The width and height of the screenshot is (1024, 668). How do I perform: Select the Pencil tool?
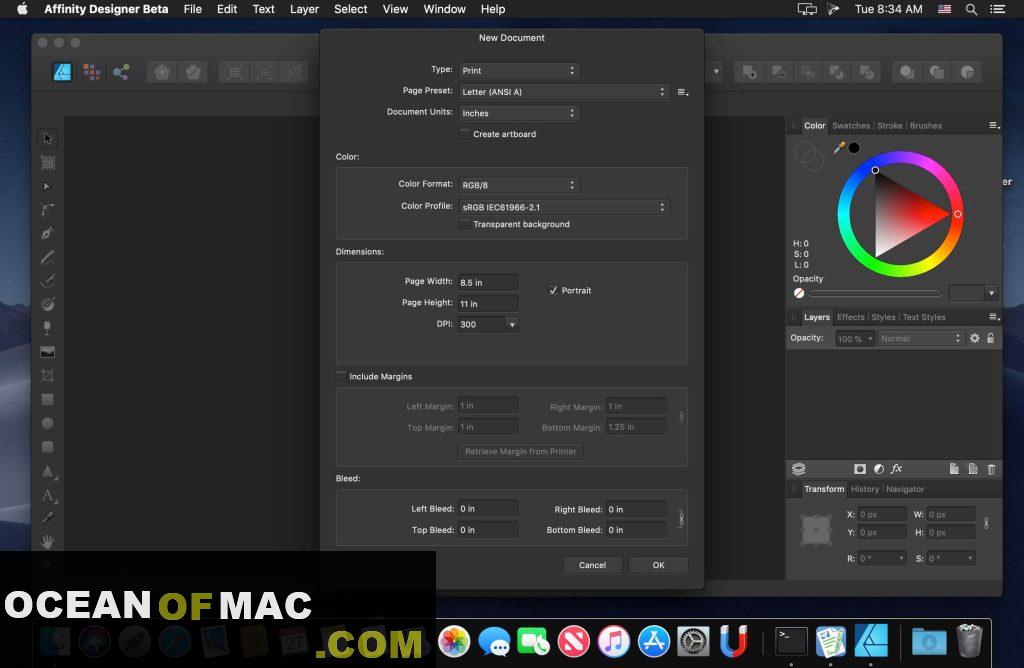[x=47, y=257]
